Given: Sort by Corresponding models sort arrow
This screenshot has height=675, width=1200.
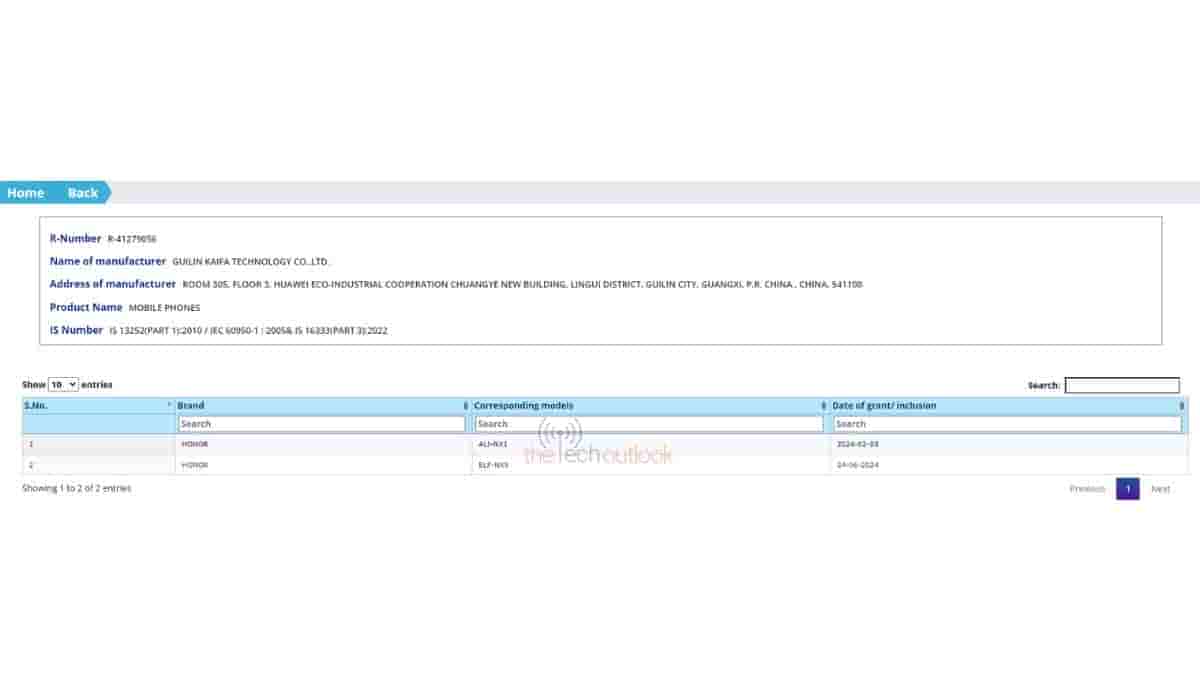Looking at the screenshot, I should pos(823,406).
